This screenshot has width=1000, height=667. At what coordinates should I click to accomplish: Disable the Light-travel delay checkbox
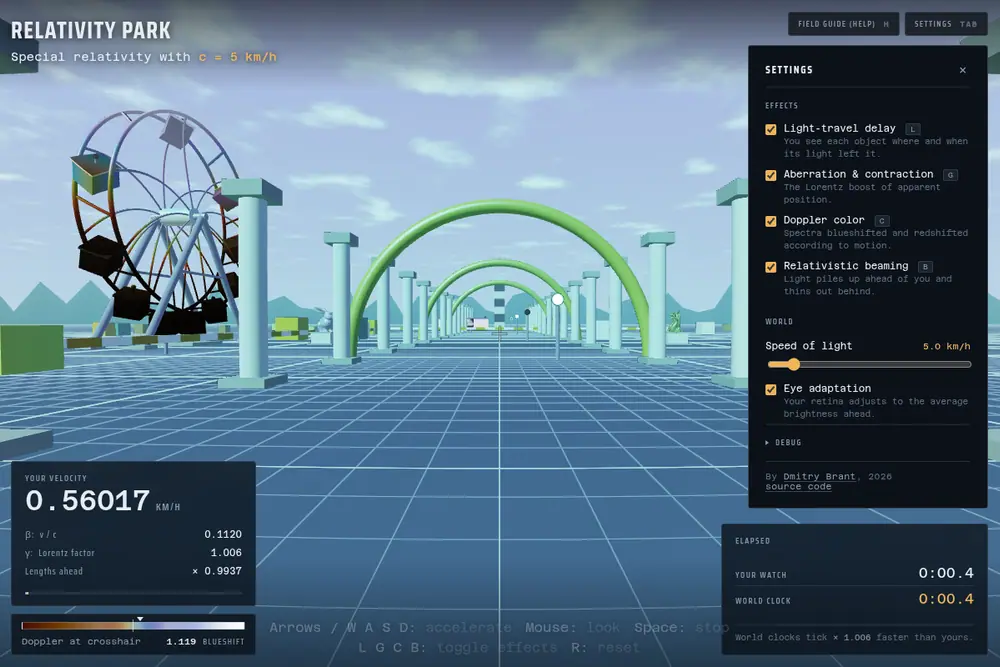770,129
